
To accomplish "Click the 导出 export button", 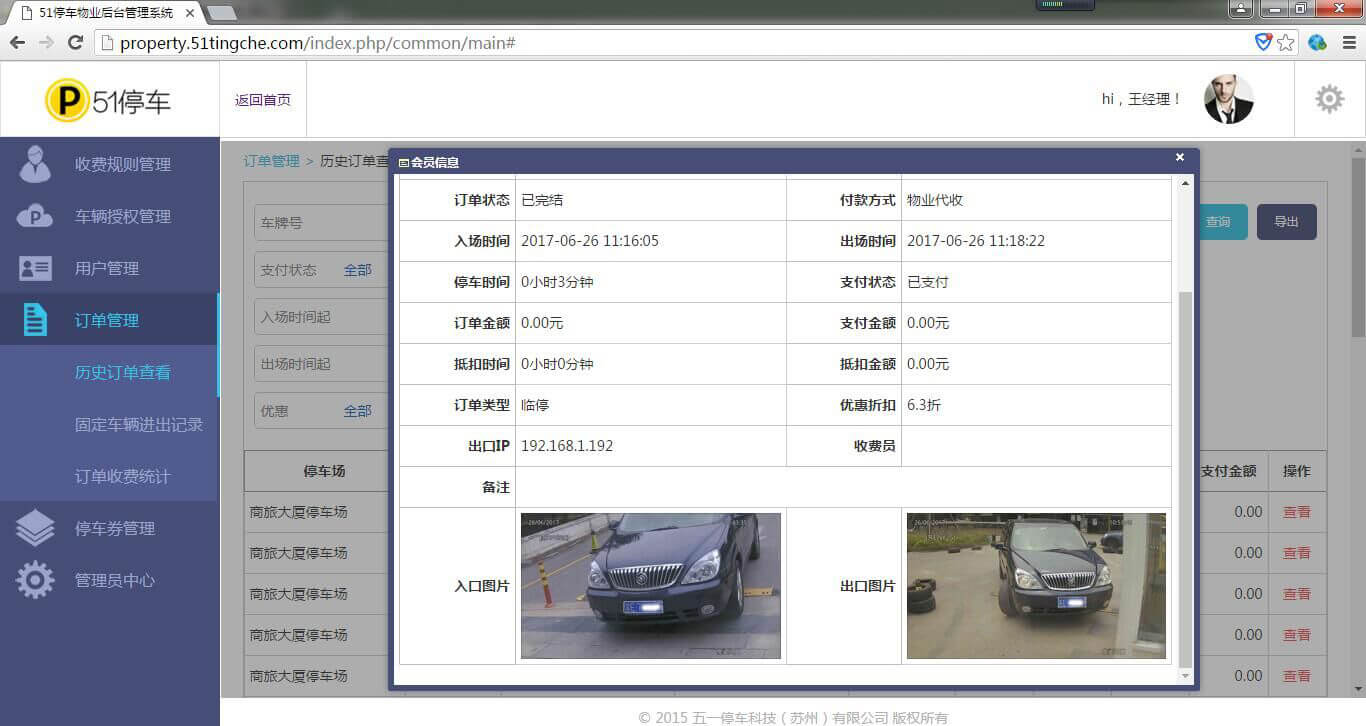I will click(x=1286, y=222).
